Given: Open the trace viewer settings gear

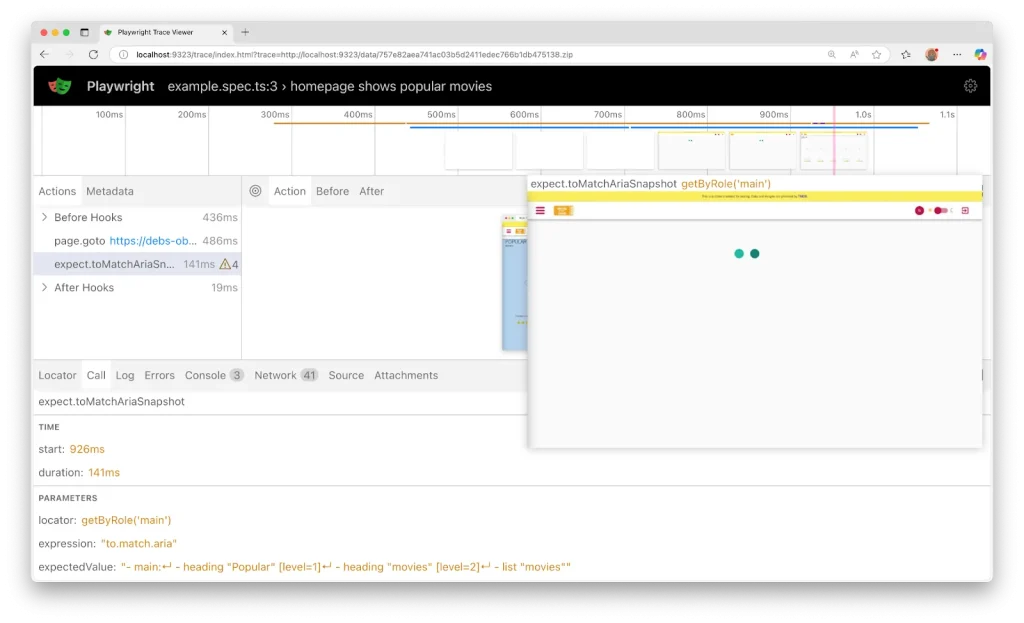Looking at the screenshot, I should 970,86.
